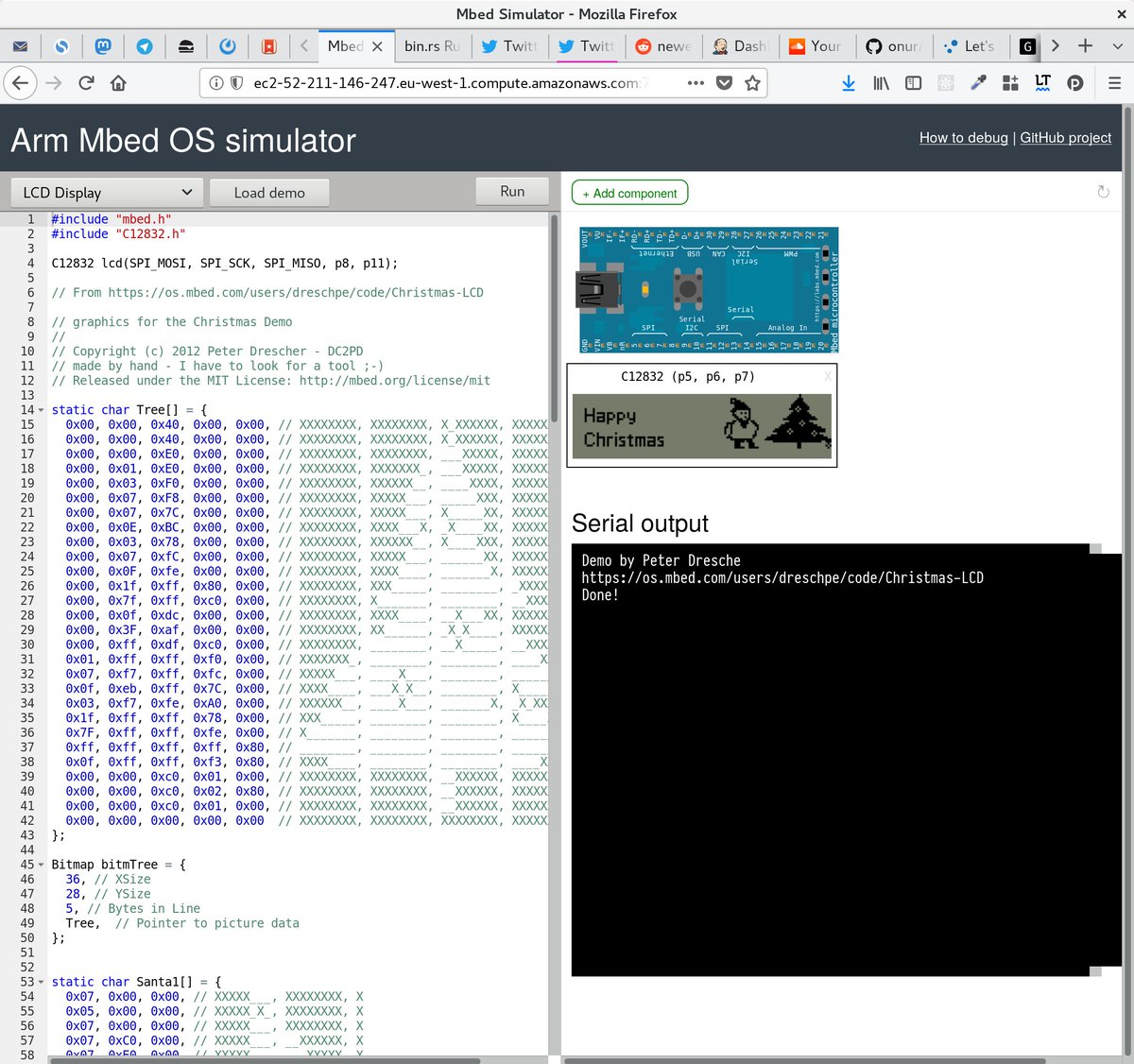Go back to the previous page

pos(20,83)
